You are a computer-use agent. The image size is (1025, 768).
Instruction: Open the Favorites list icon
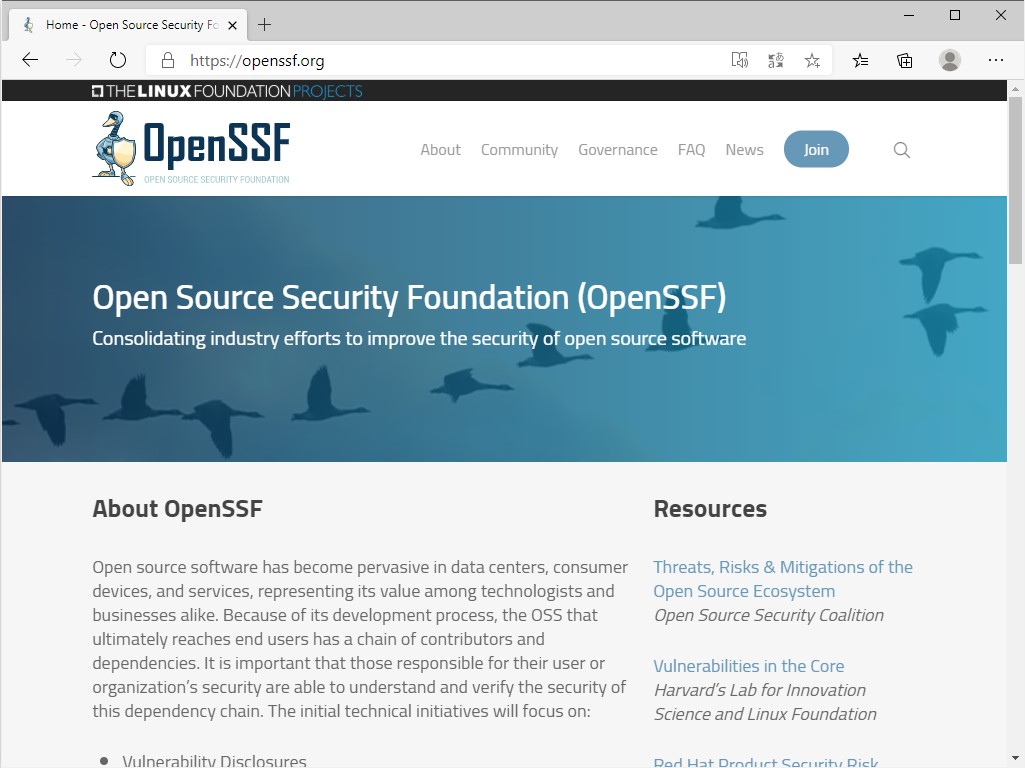(860, 60)
